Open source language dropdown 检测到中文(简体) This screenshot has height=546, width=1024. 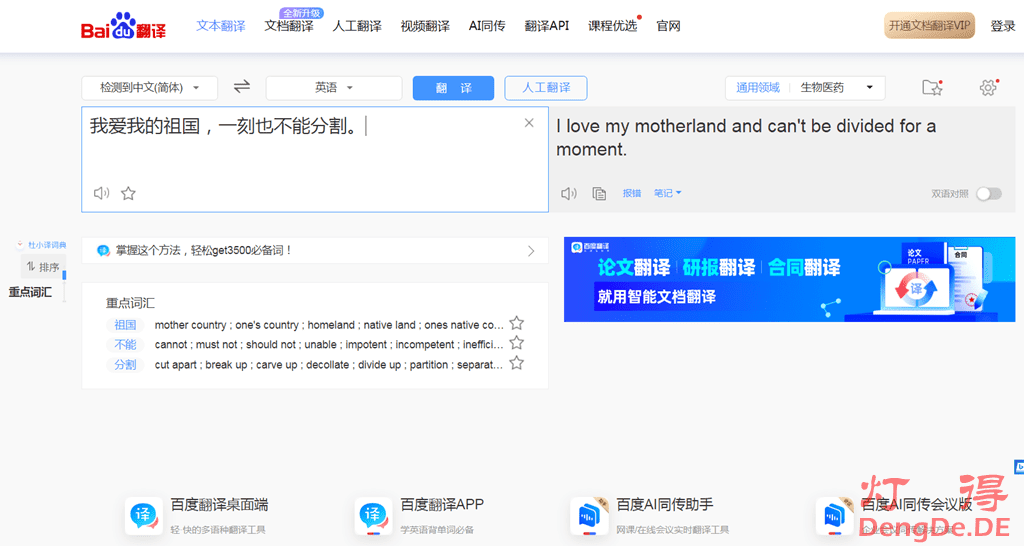point(149,88)
